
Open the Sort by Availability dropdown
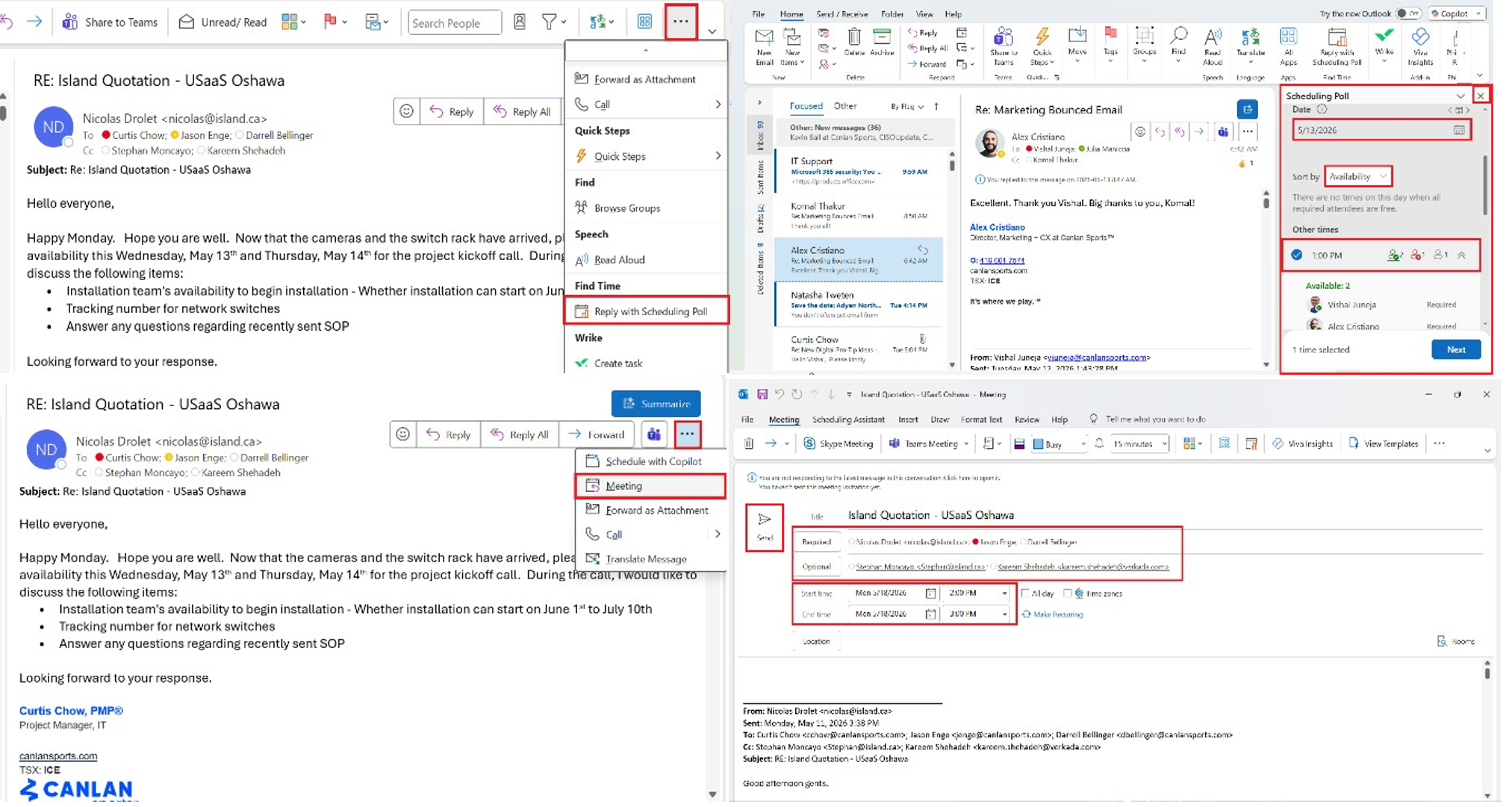pyautogui.click(x=1357, y=176)
